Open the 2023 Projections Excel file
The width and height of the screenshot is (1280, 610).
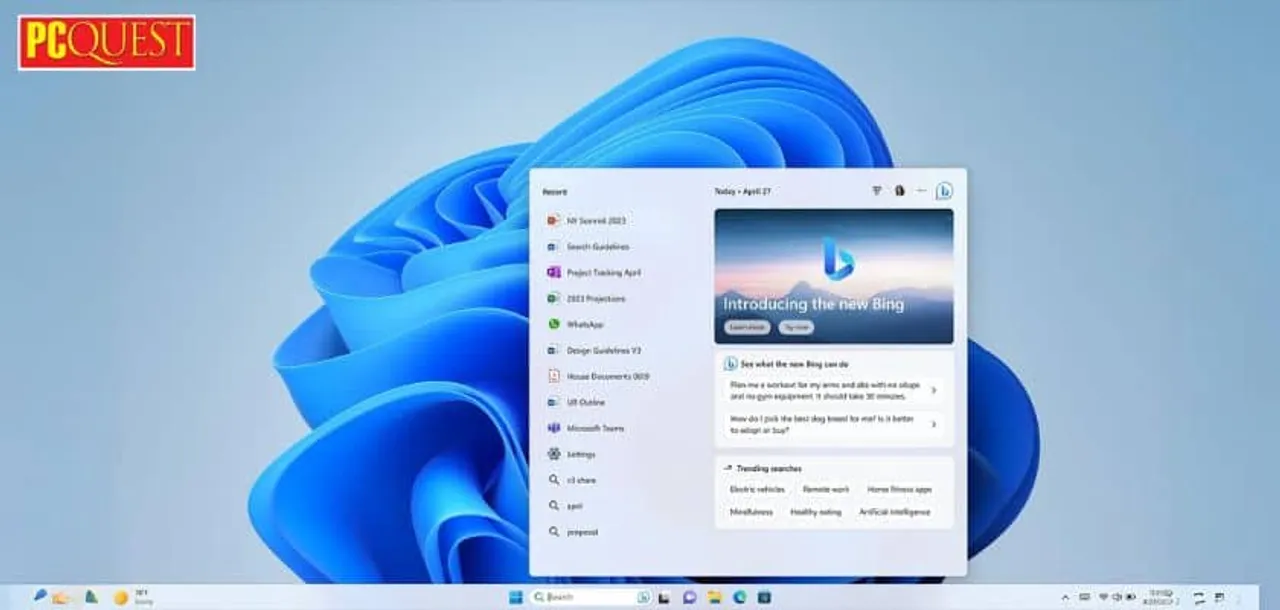tap(587, 298)
